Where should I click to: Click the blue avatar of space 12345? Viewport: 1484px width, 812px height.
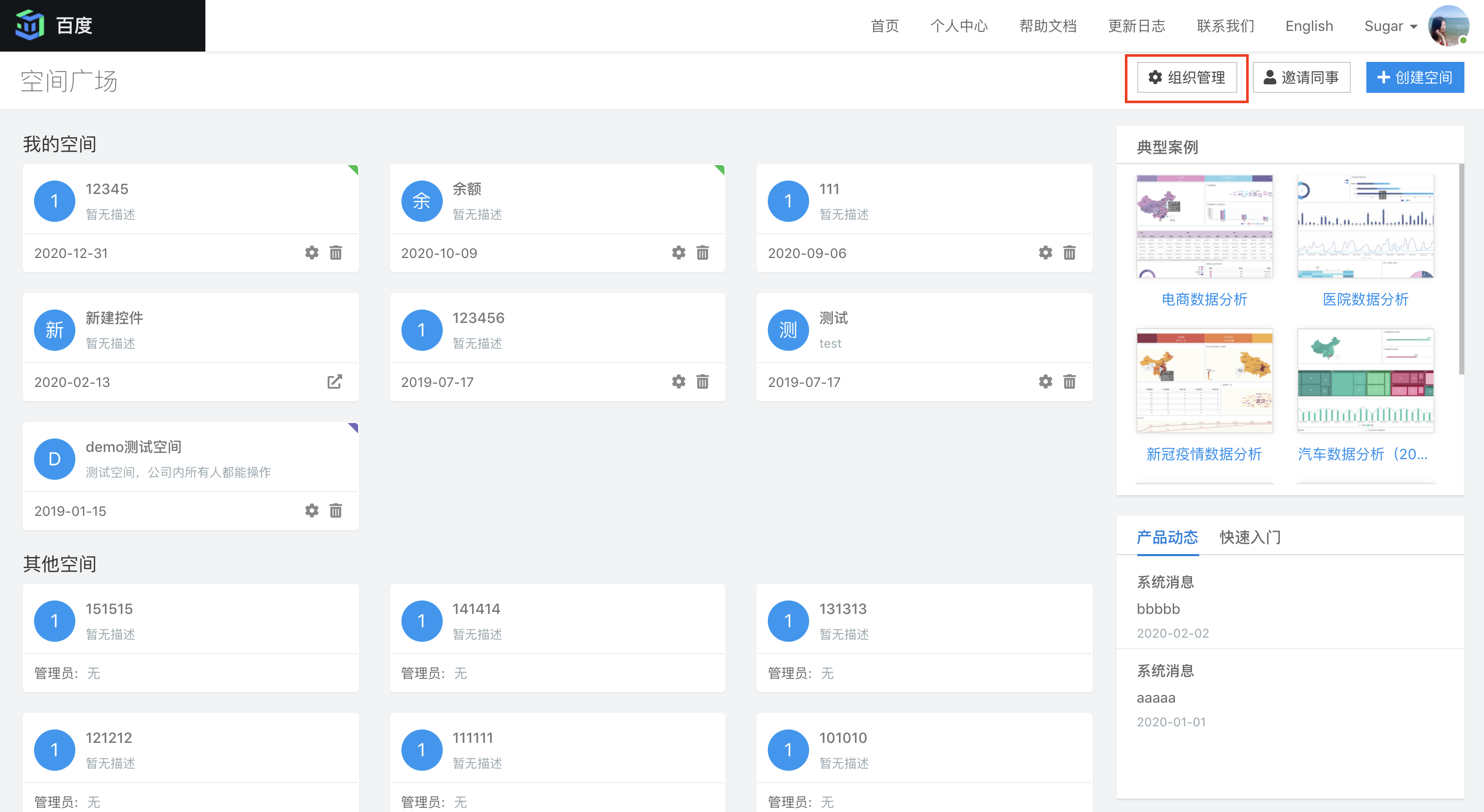pos(55,201)
